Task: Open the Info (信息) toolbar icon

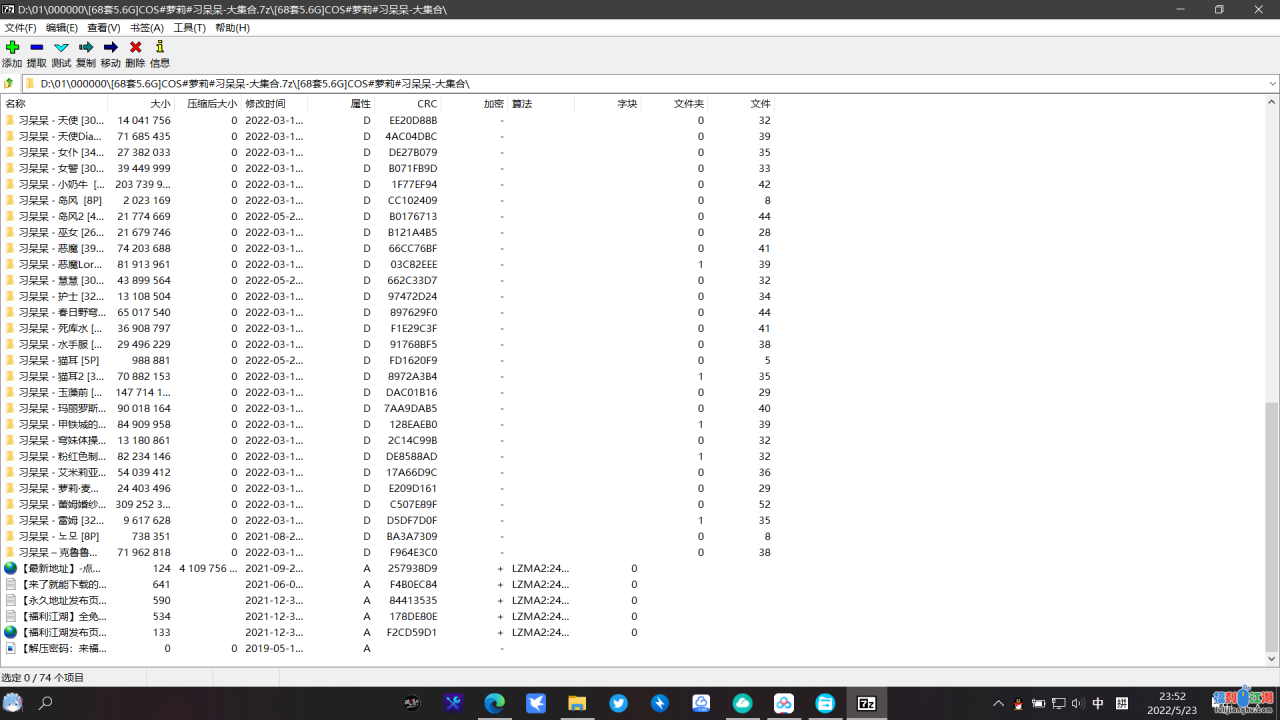Action: (159, 48)
